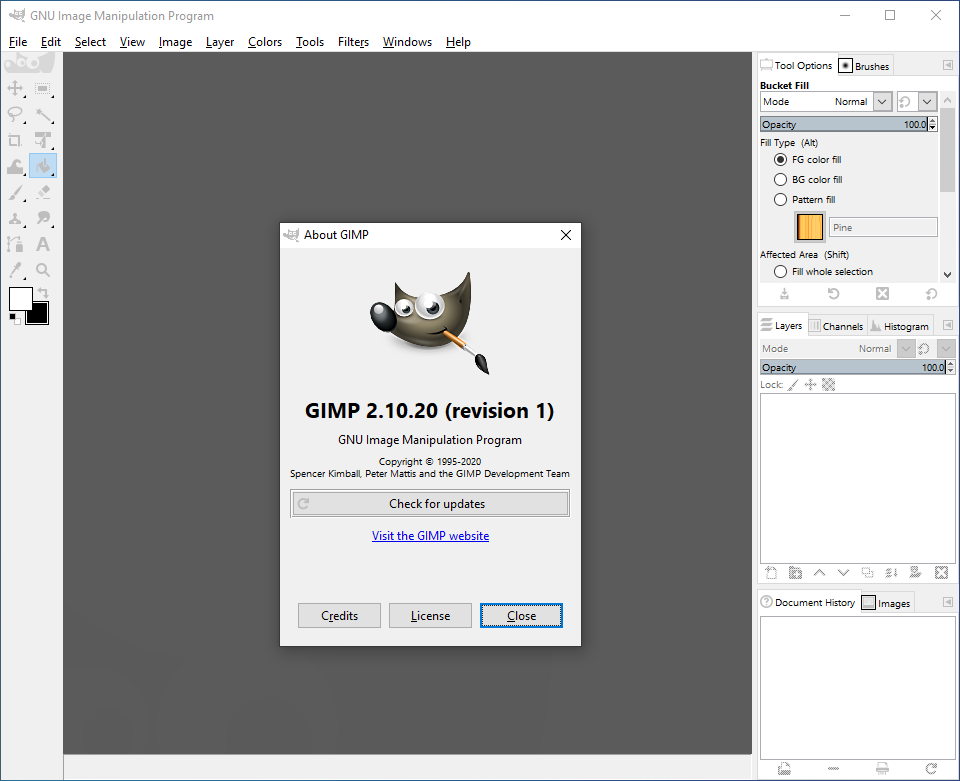This screenshot has width=960, height=781.
Task: Select the Bucket Fill tool
Action: point(42,166)
